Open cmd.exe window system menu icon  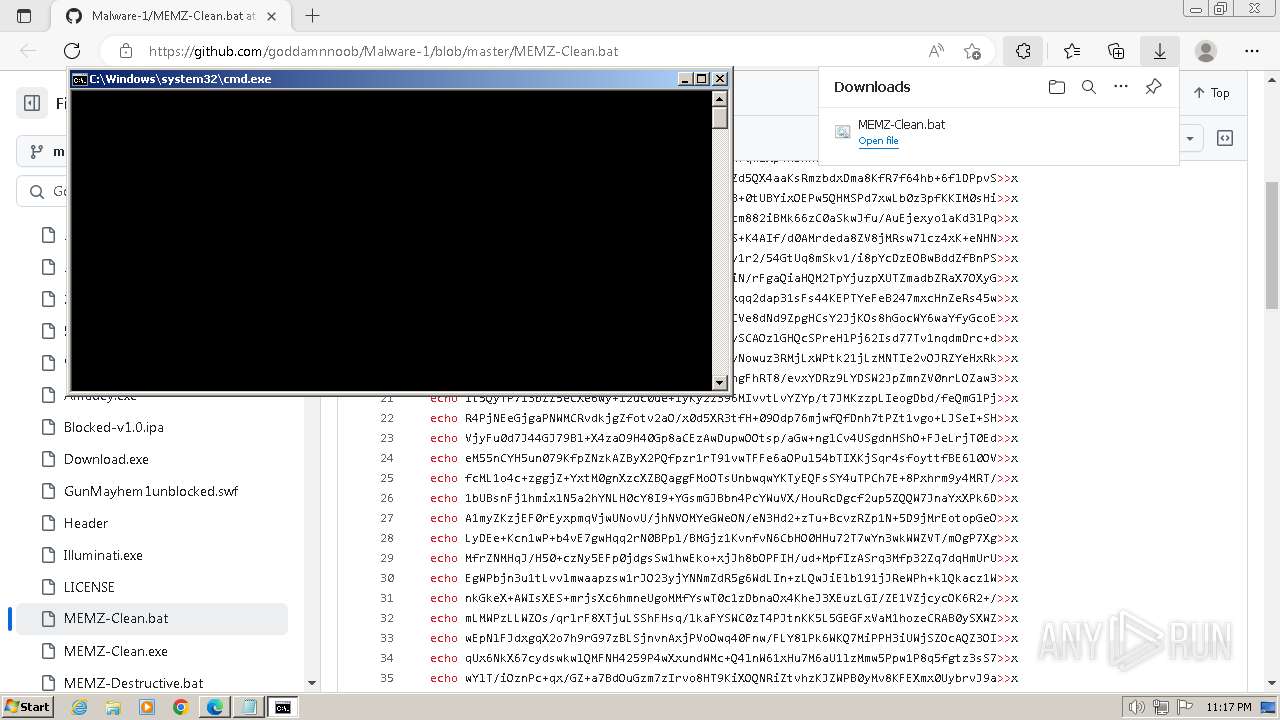[x=79, y=79]
